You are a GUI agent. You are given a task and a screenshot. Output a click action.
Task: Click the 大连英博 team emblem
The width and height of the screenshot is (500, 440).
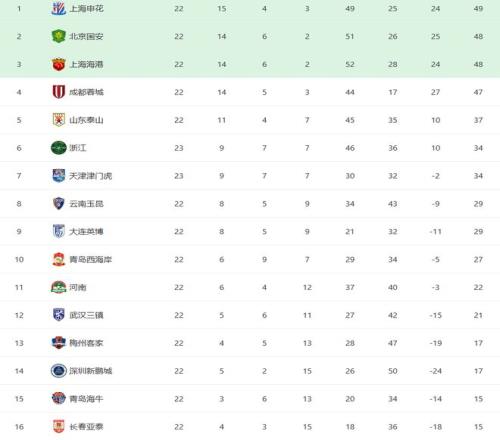(59, 231)
